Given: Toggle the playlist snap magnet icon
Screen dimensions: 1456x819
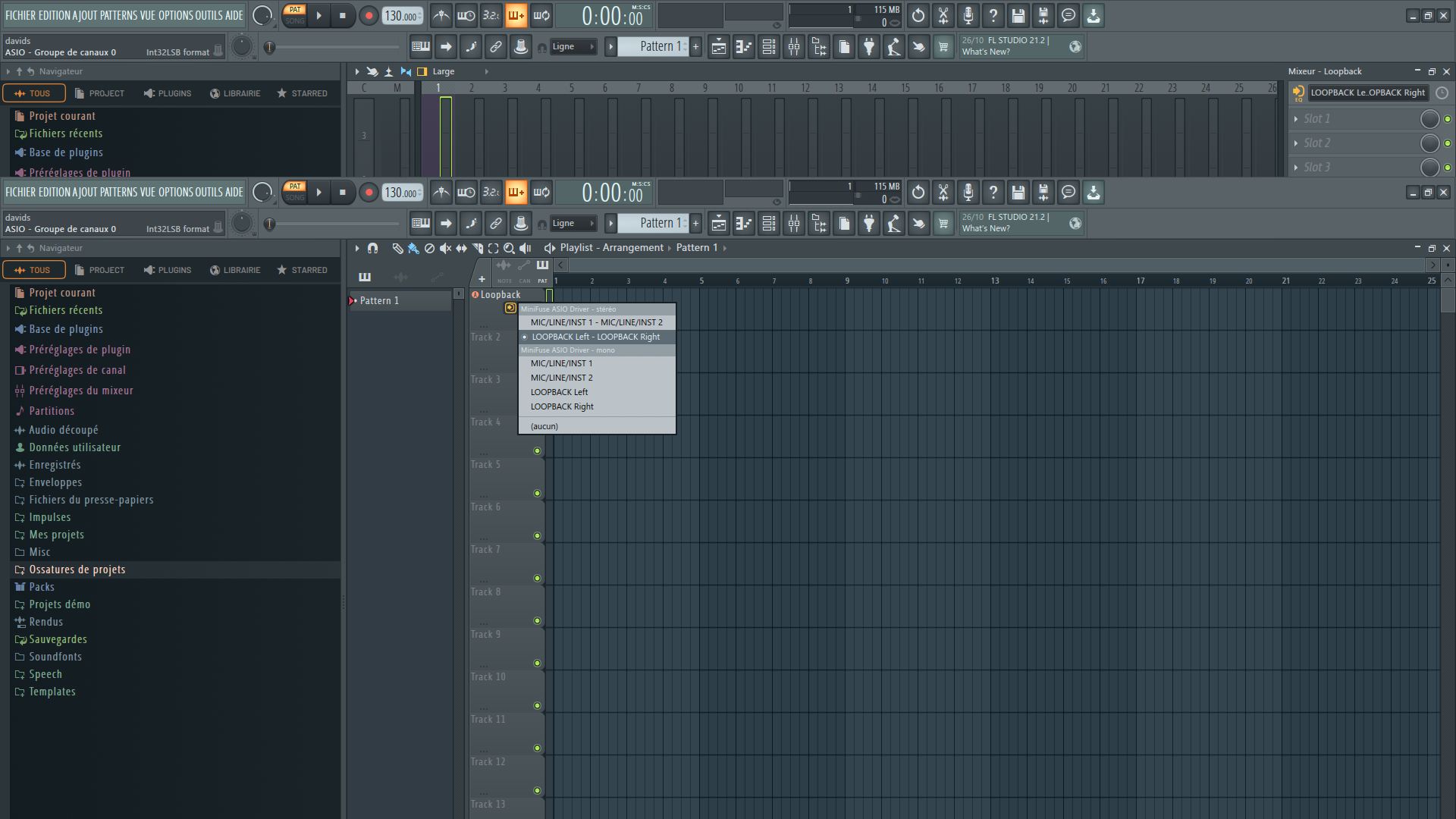Looking at the screenshot, I should [x=372, y=248].
